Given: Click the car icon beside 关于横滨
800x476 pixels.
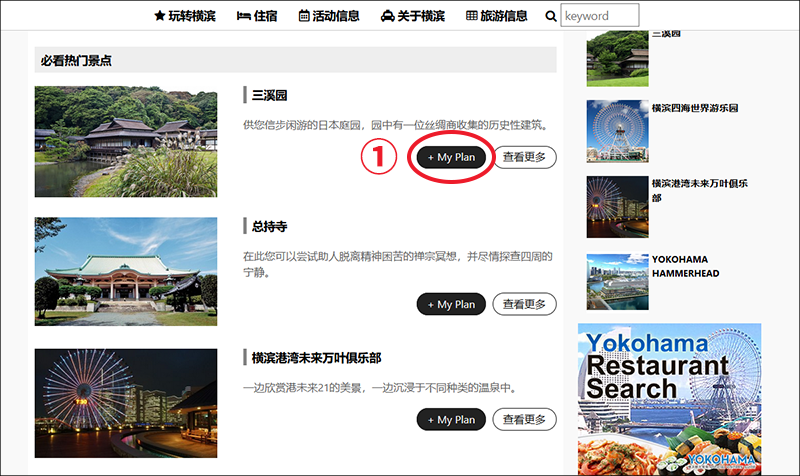Looking at the screenshot, I should pos(387,16).
